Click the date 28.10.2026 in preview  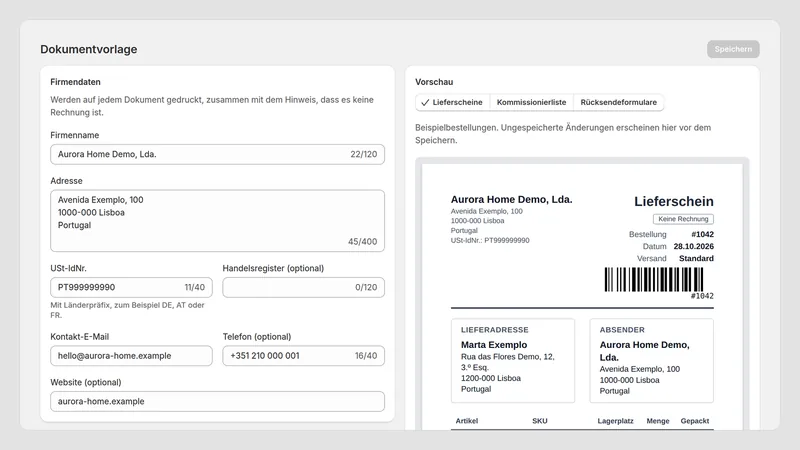coord(693,246)
